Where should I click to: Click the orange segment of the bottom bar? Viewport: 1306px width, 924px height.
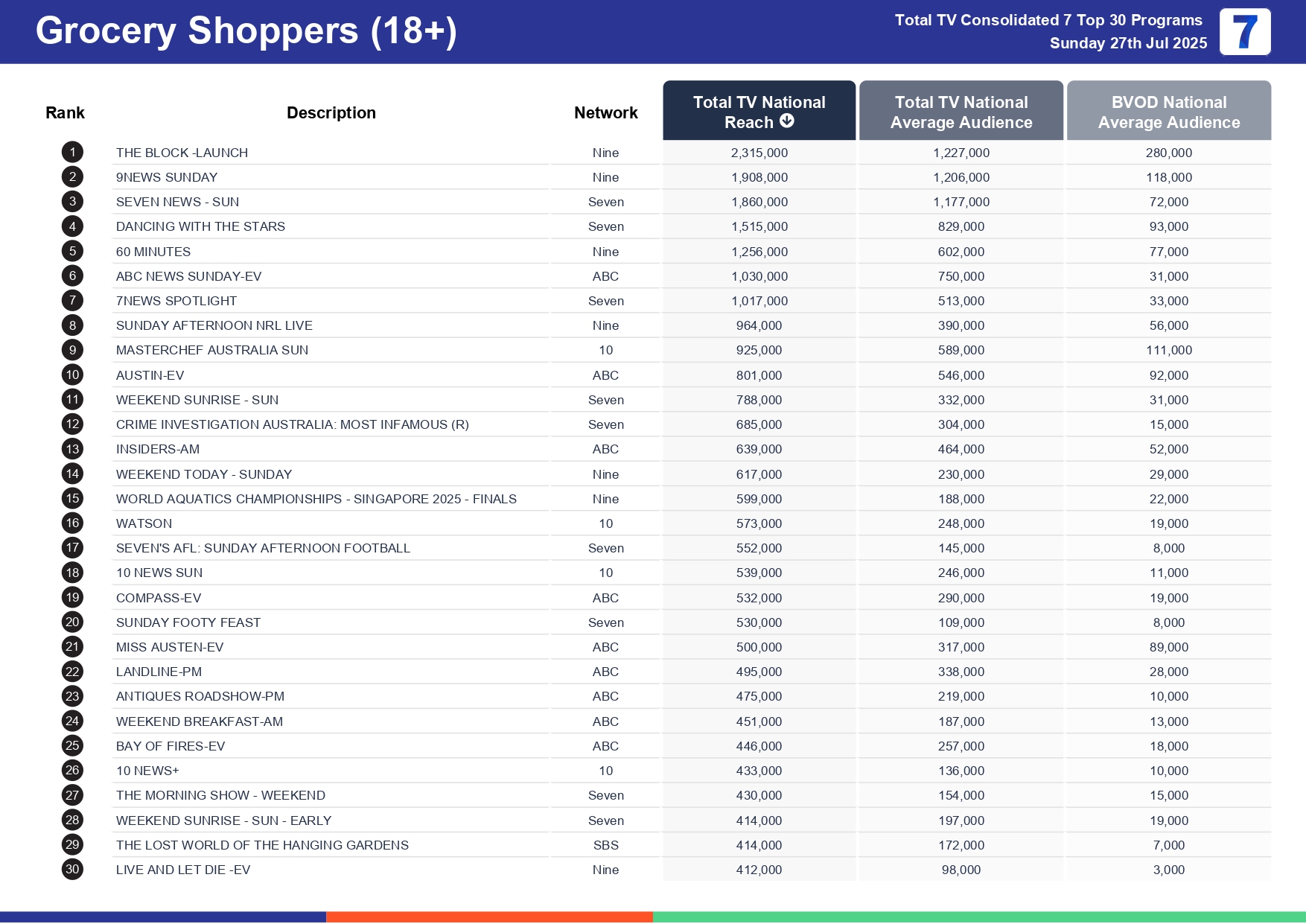click(489, 917)
